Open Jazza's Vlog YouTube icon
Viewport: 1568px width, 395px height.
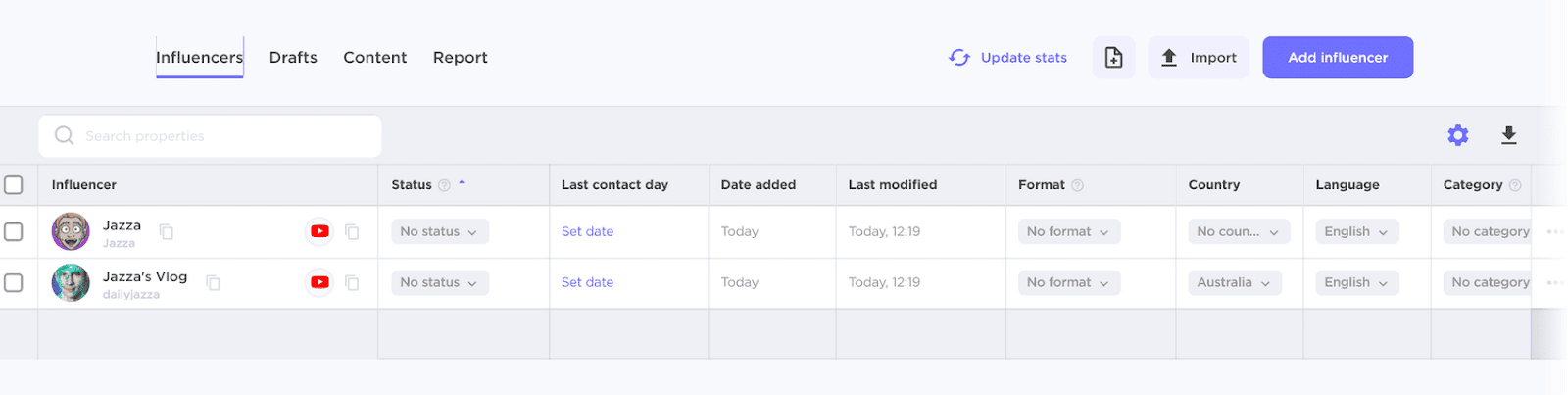319,282
